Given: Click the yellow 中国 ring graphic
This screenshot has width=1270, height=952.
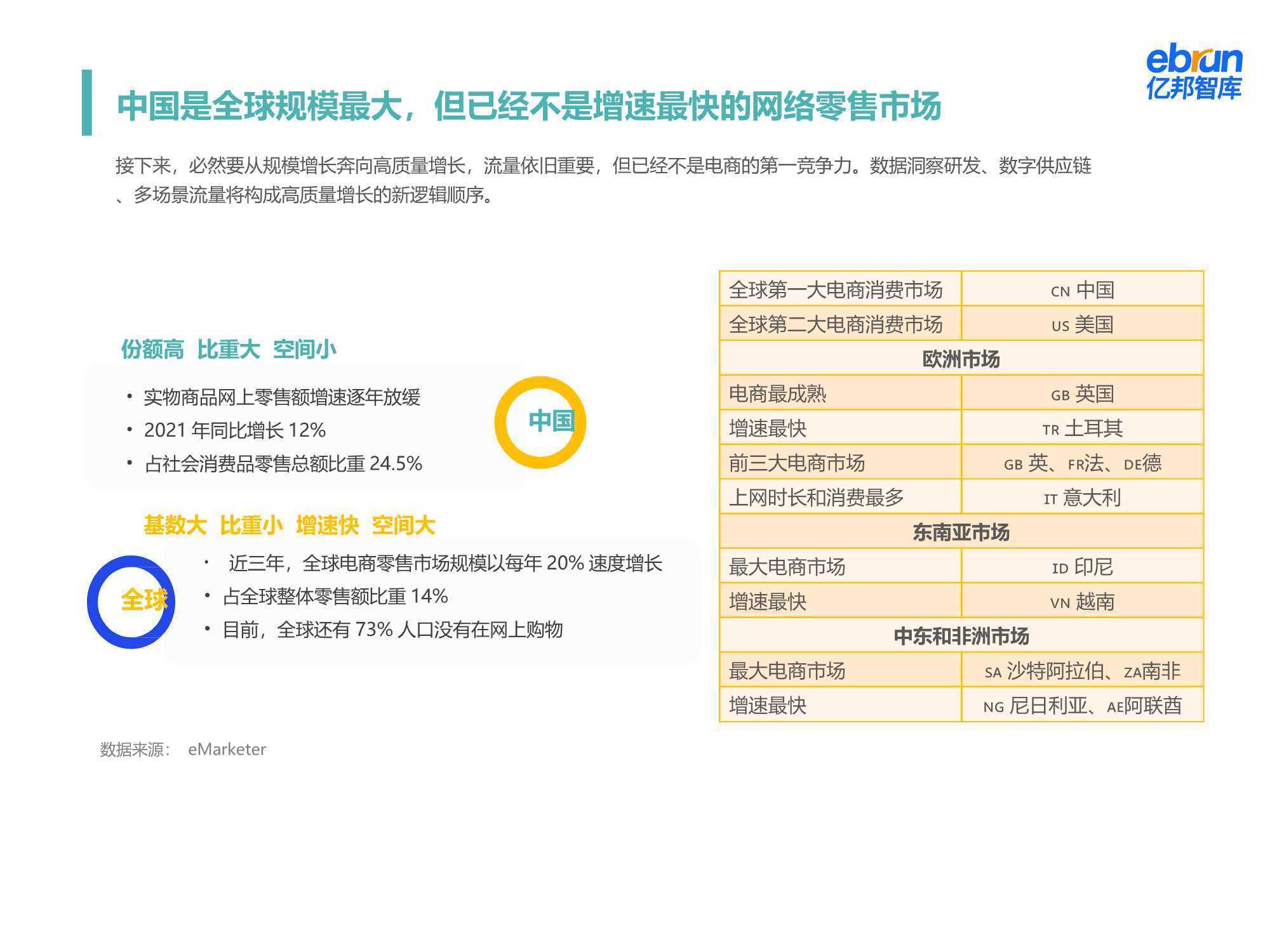Looking at the screenshot, I should coord(540,423).
